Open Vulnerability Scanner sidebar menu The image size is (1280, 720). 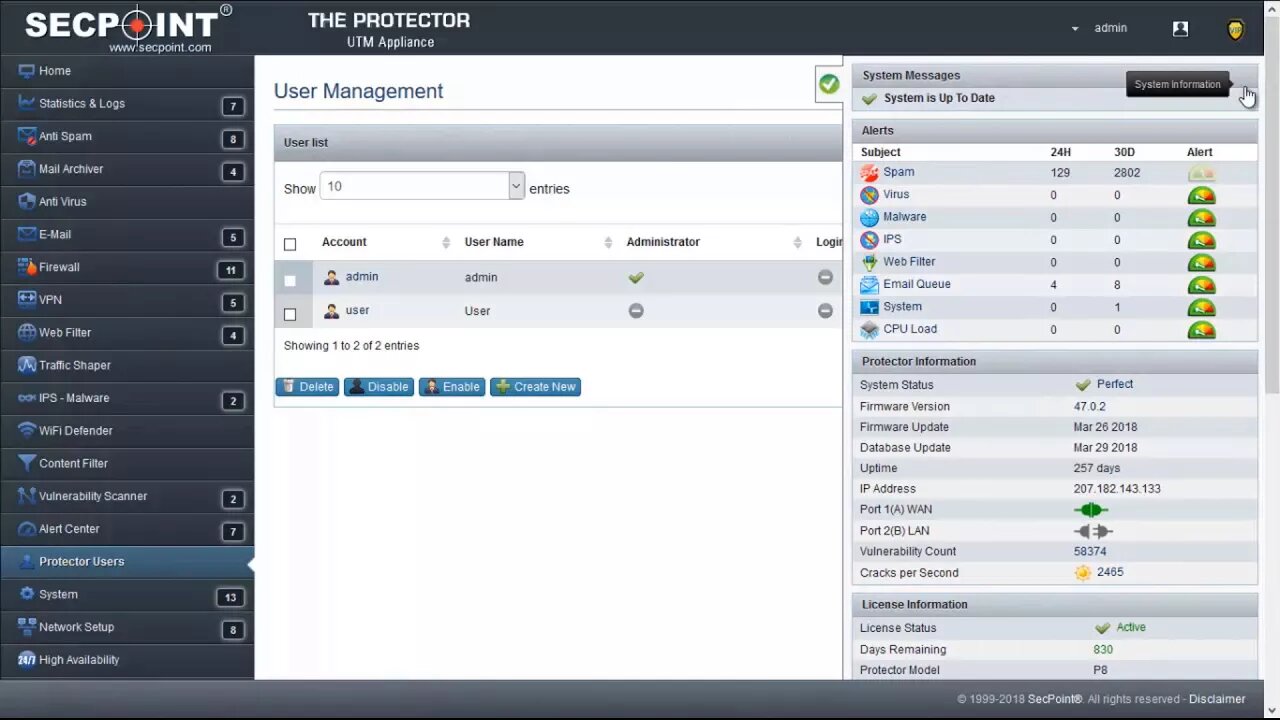(x=127, y=497)
